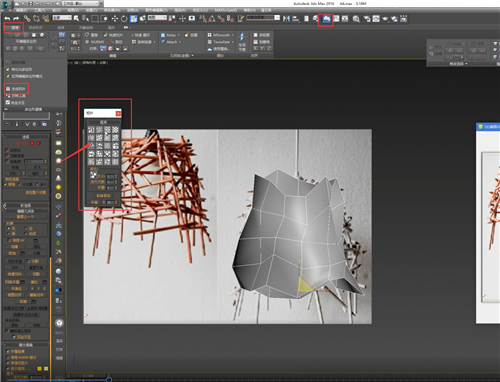
Task: Choose the red-outlined menu entry in the dropdown
Action: [x=16, y=89]
